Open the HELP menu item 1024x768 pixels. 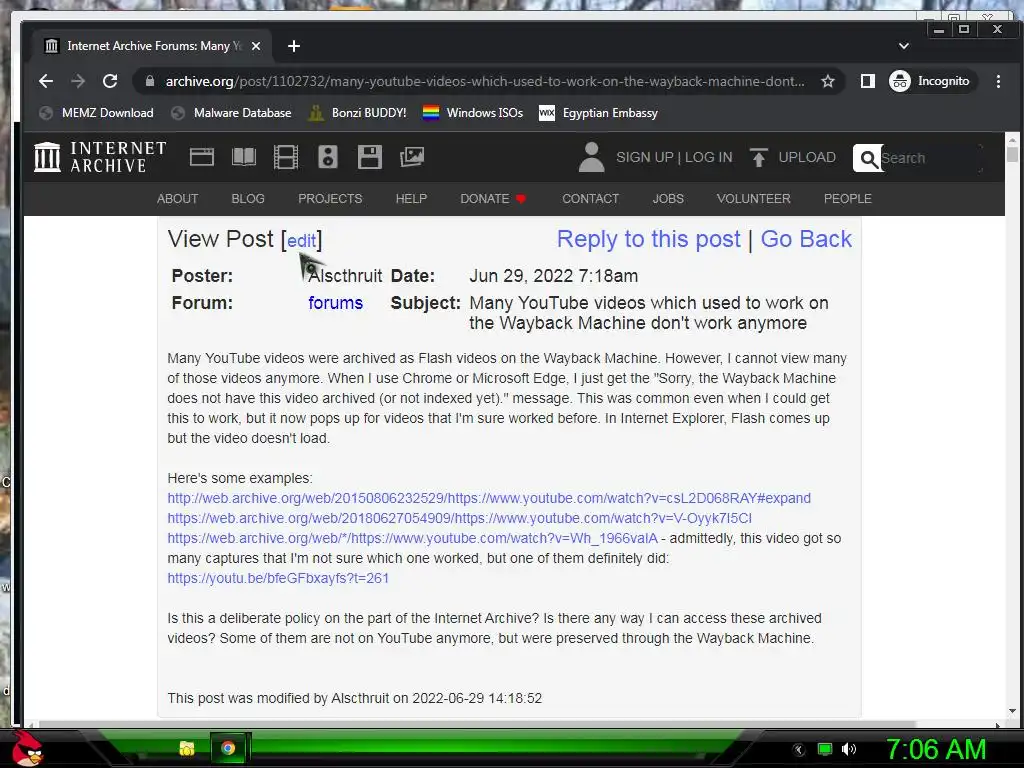click(411, 199)
